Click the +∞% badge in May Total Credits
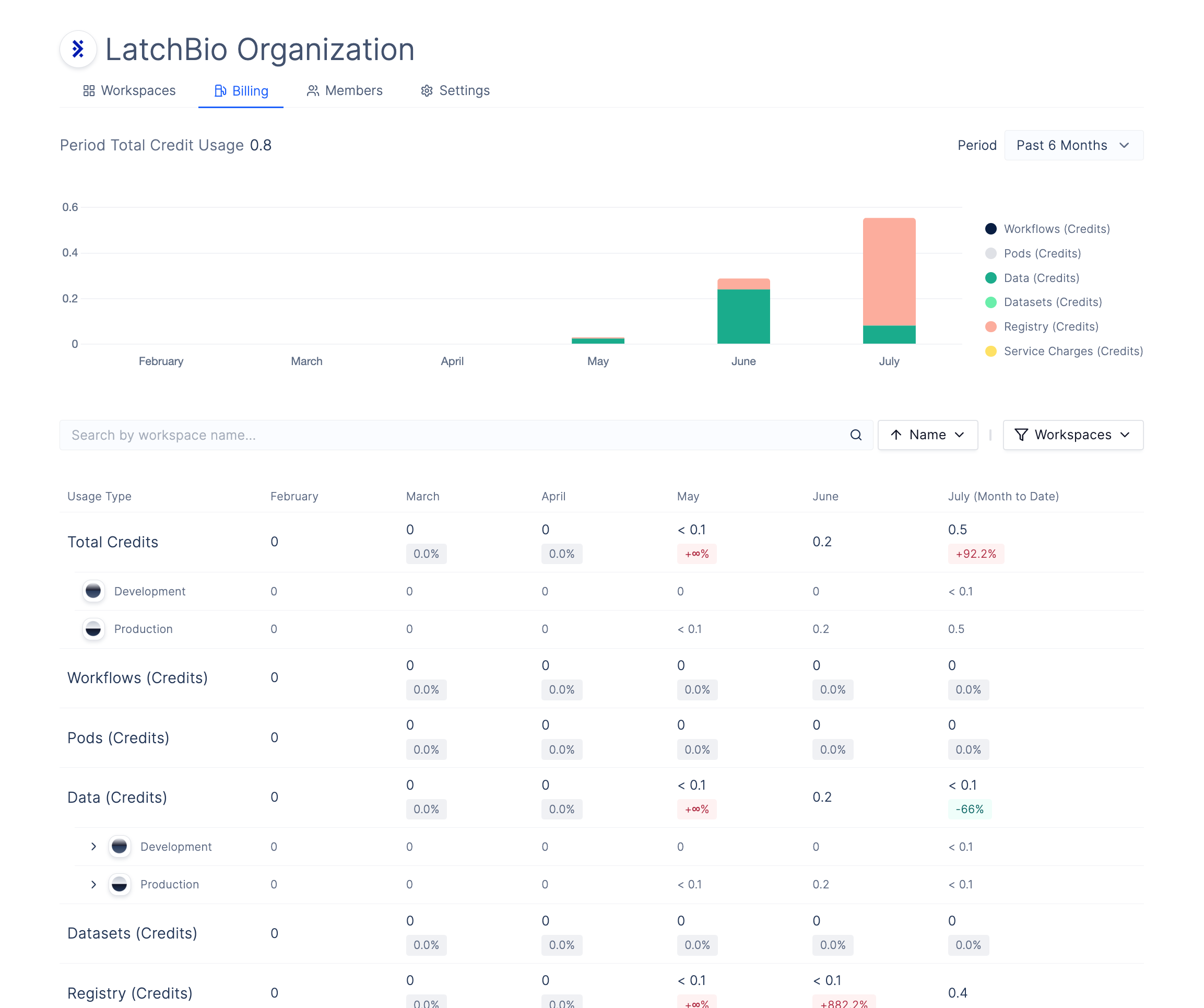Screen dimensions: 1204x1008 point(697,554)
